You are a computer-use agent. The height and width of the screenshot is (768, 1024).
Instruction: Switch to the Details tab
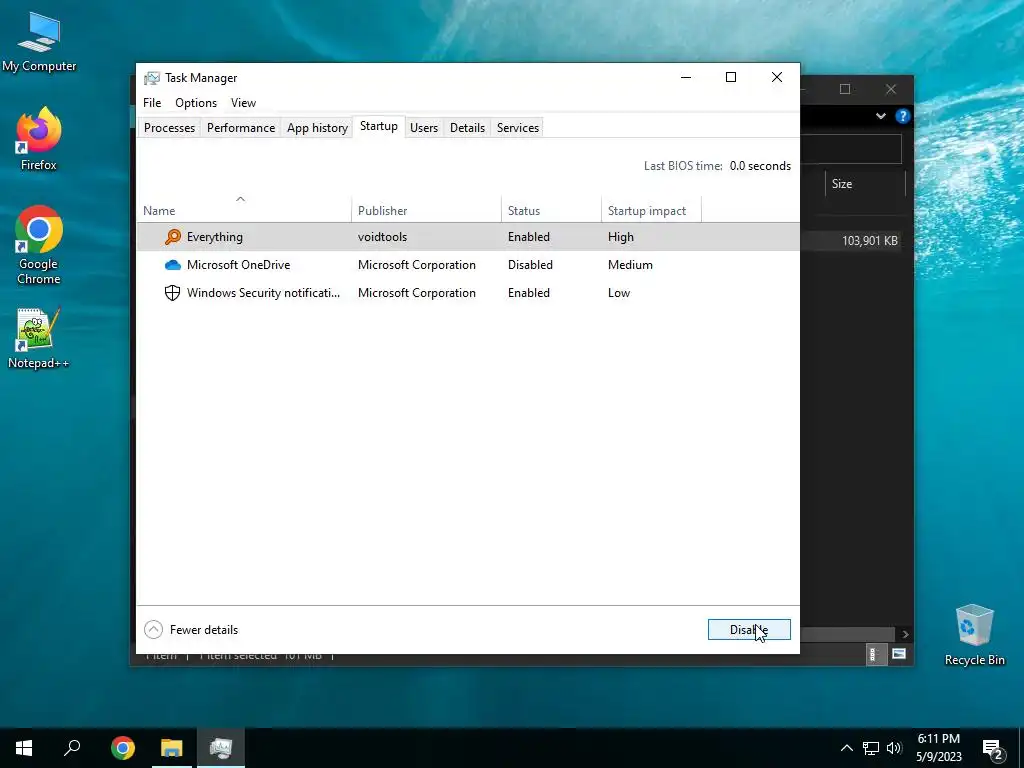point(468,127)
